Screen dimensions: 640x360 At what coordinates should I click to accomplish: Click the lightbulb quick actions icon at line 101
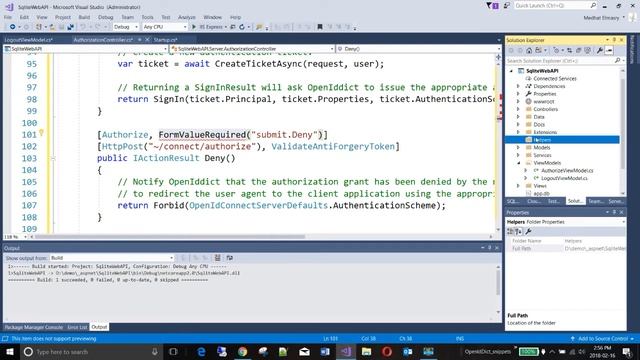point(41,133)
